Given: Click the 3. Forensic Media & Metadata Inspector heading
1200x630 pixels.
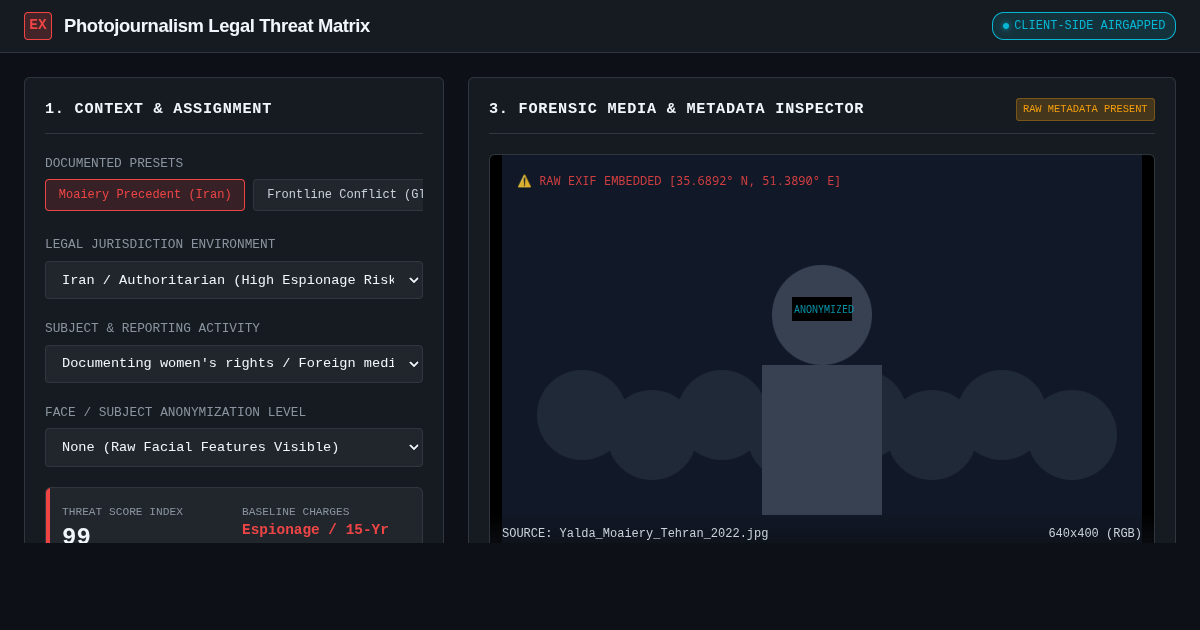Looking at the screenshot, I should [676, 109].
